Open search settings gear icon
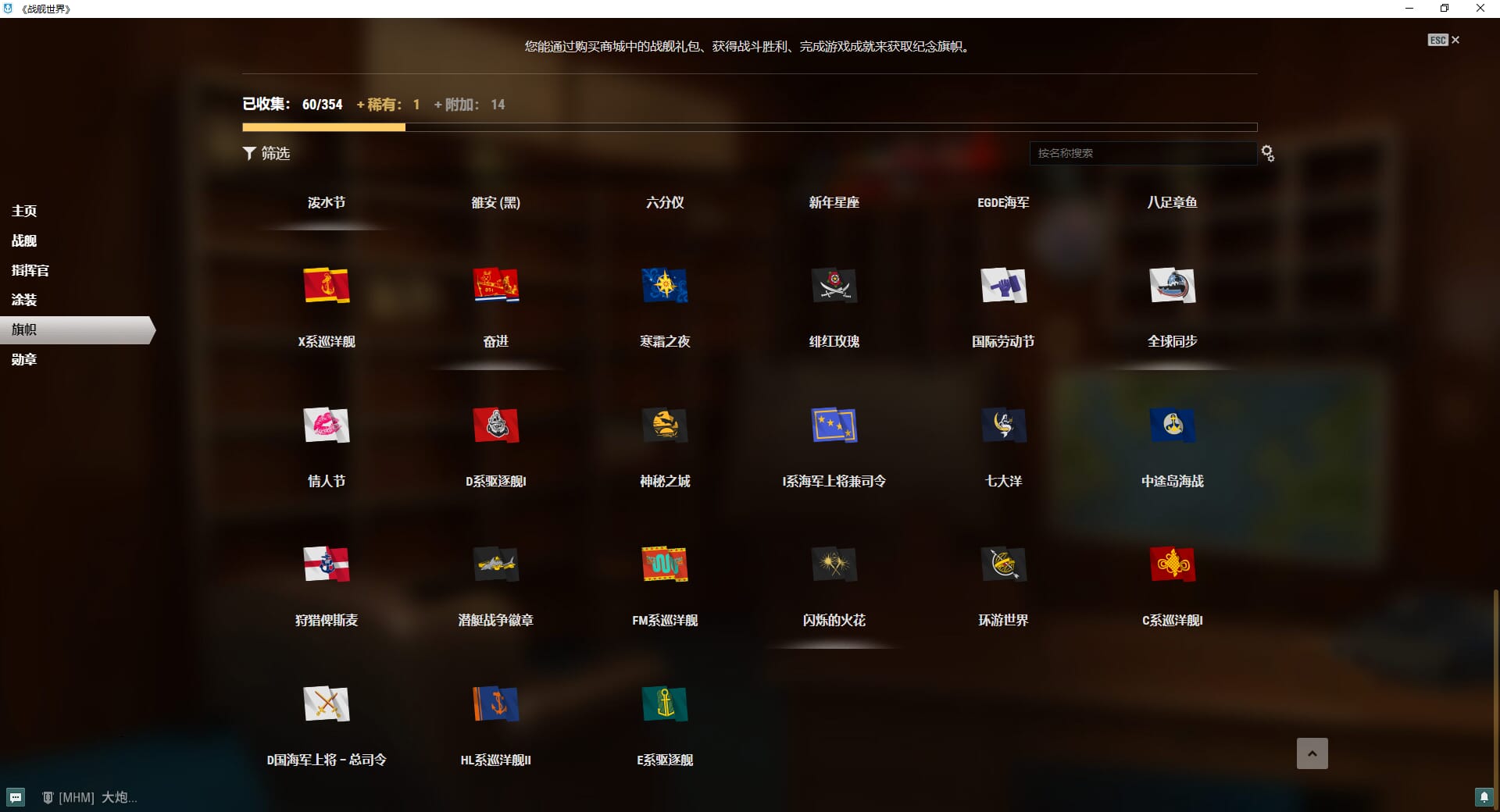 tap(1268, 154)
